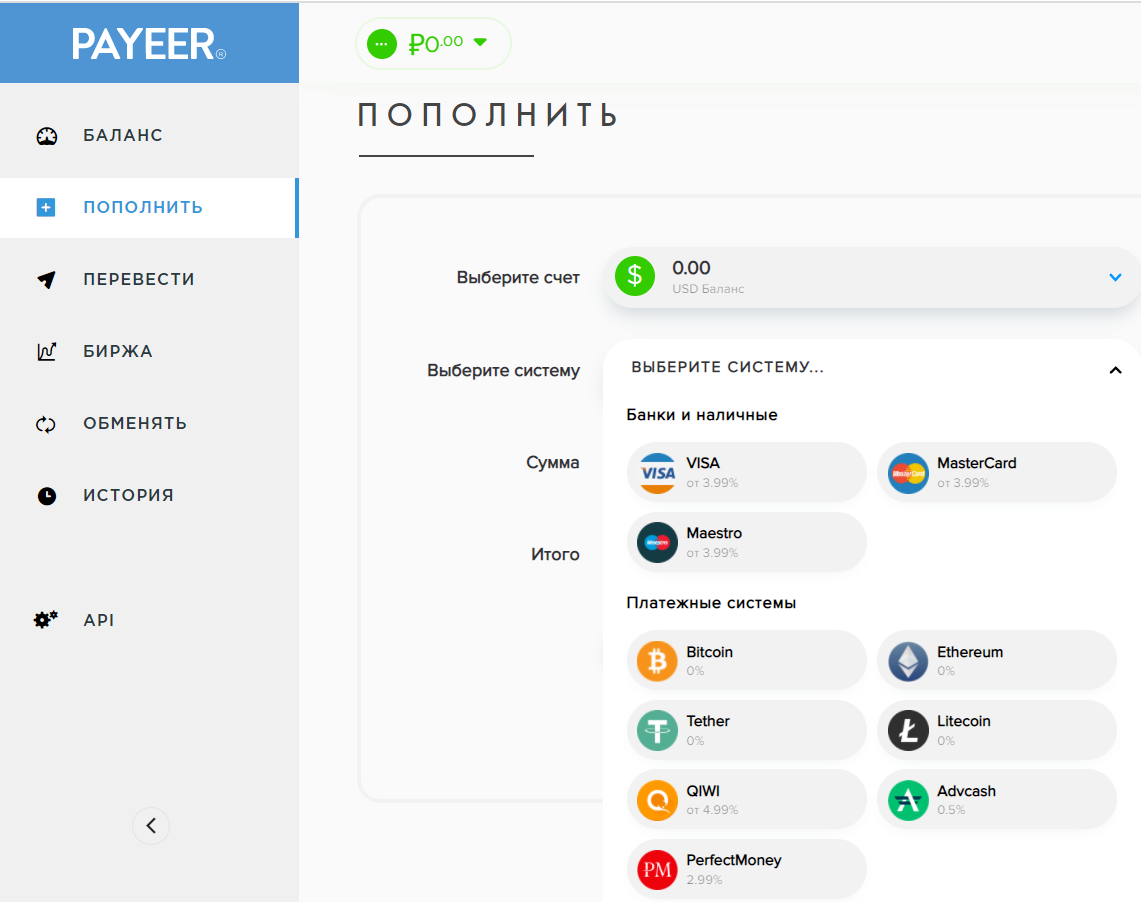Viewport: 1141px width, 902px height.
Task: Go to the БИРЖА section
Action: [x=149, y=351]
